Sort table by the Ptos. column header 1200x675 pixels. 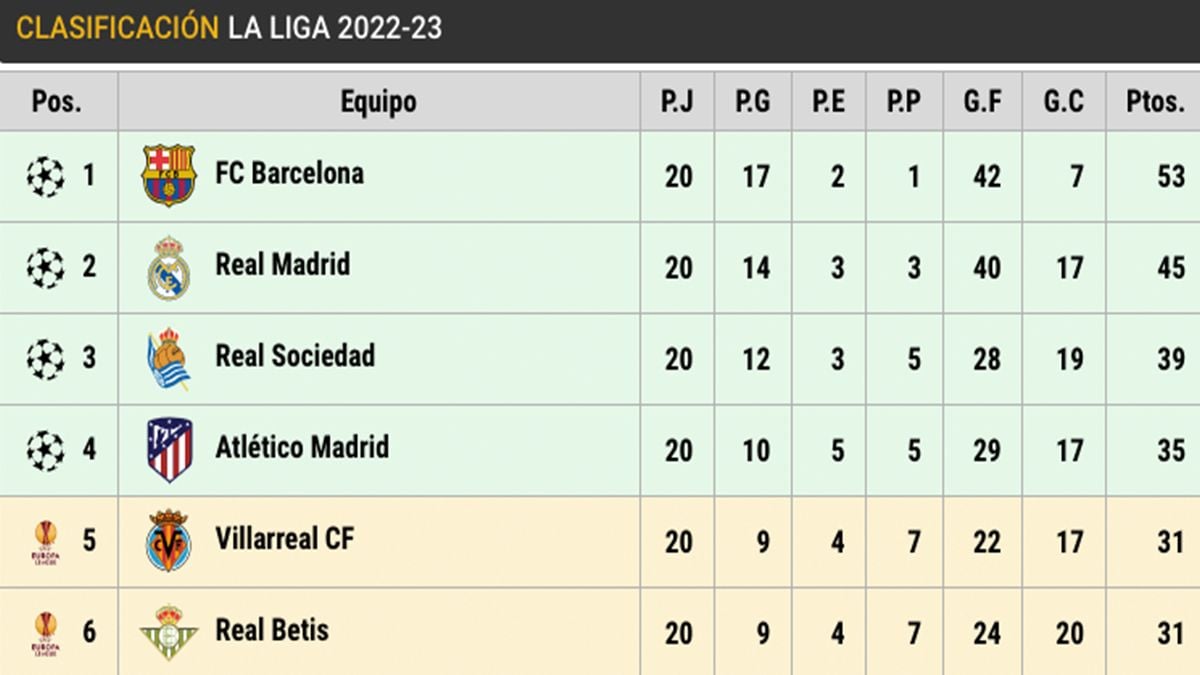[1154, 101]
